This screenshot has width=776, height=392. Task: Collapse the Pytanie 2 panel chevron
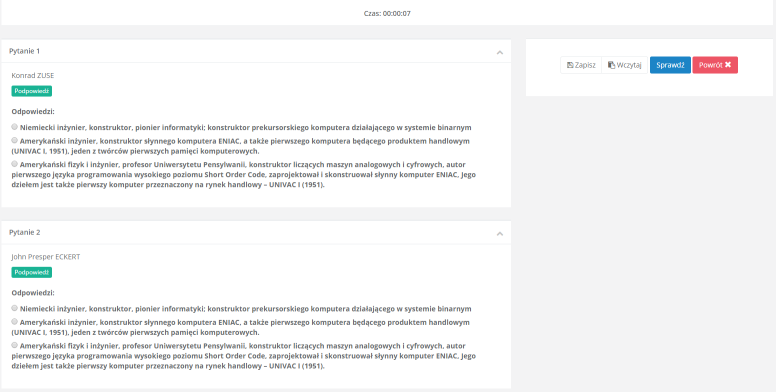(500, 233)
